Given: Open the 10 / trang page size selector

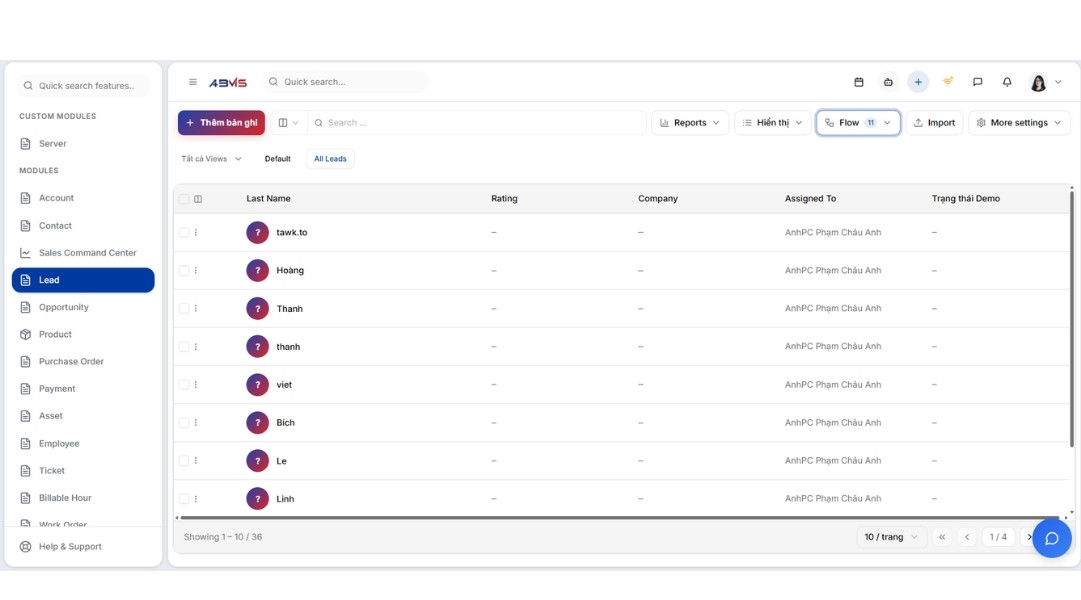Looking at the screenshot, I should click(x=889, y=537).
